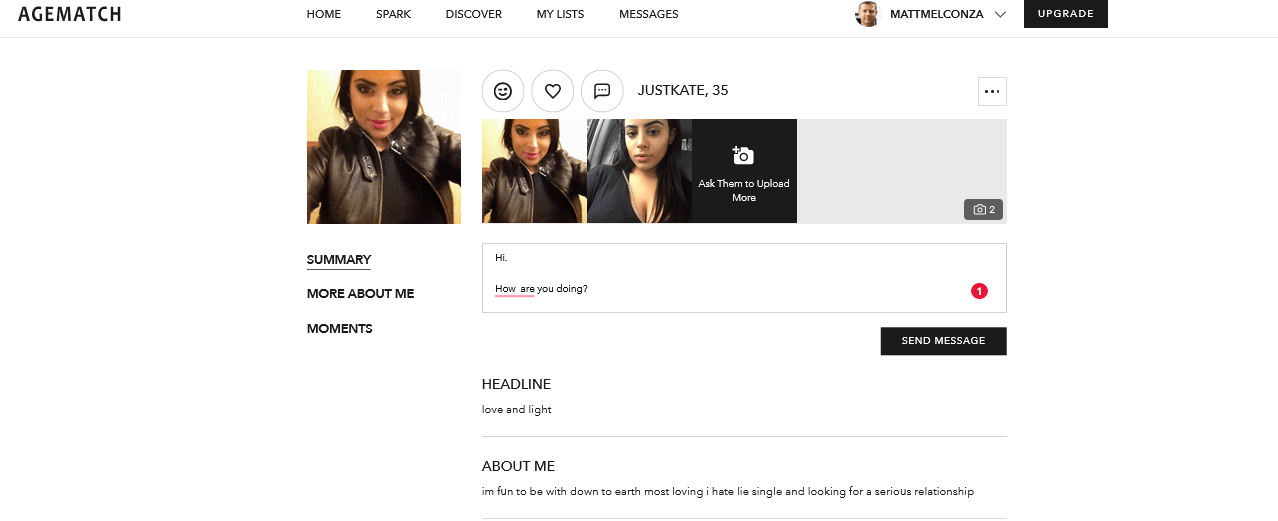Click the JUSTKATE, 35 profile name
The height and width of the screenshot is (521, 1278).
coord(683,91)
